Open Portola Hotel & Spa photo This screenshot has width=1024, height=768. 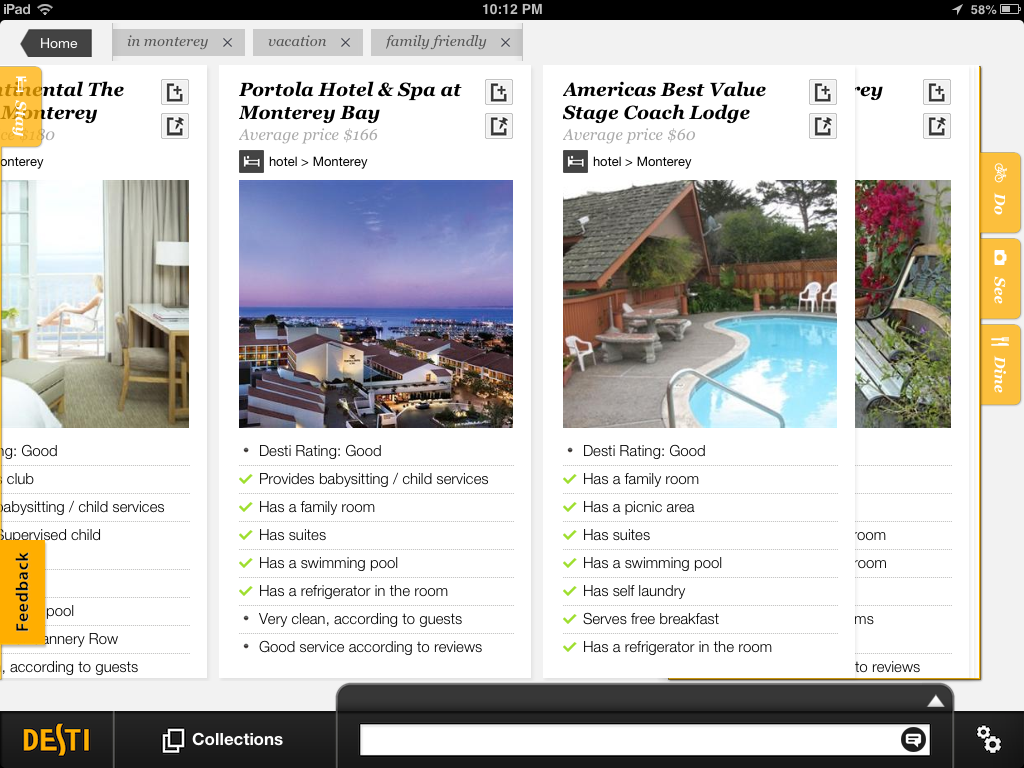point(376,304)
